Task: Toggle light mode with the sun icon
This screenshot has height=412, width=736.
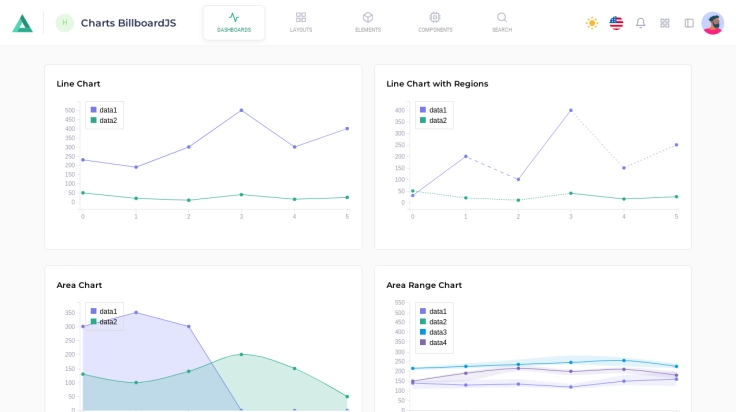Action: [x=592, y=23]
